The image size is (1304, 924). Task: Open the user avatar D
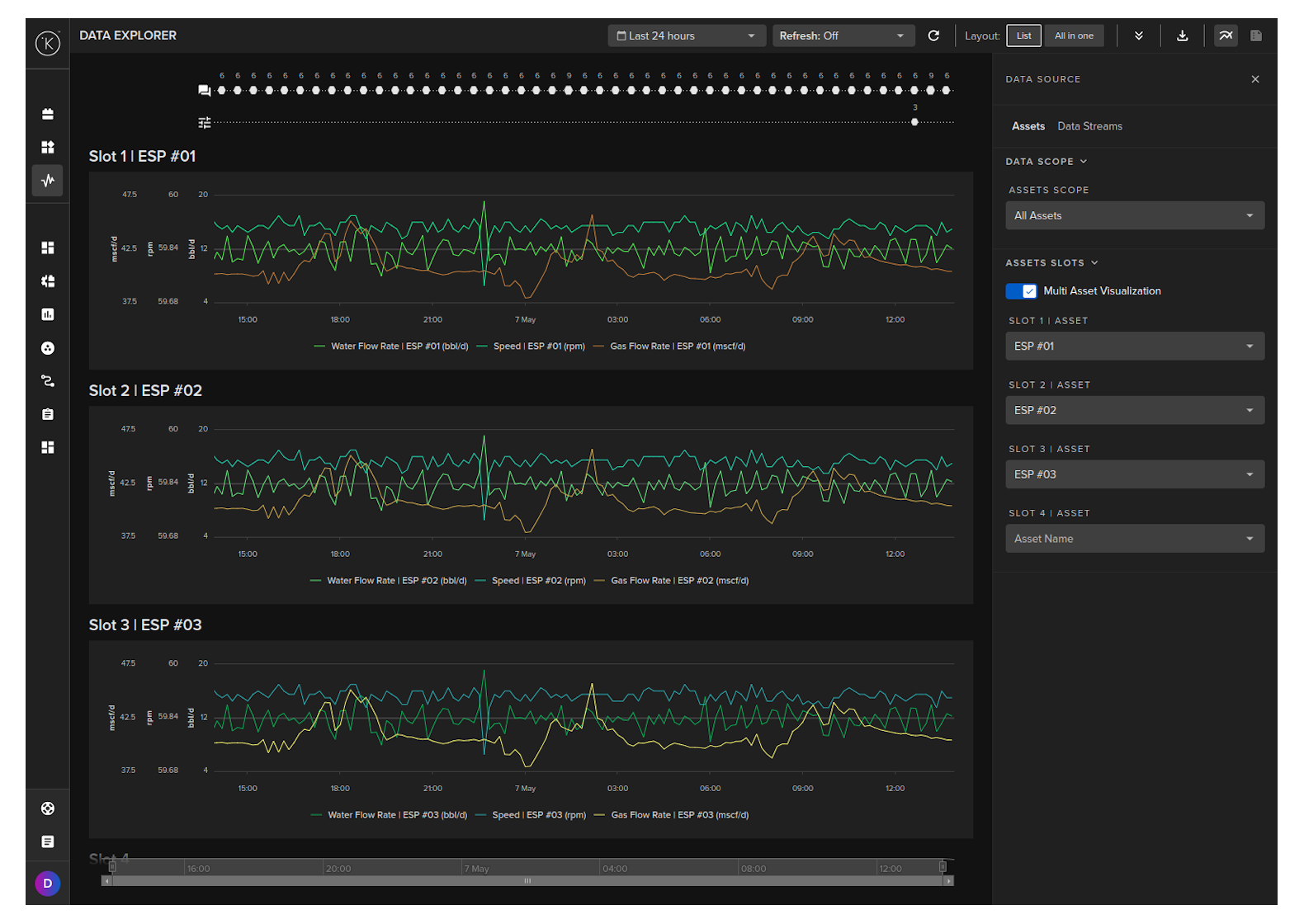[48, 884]
